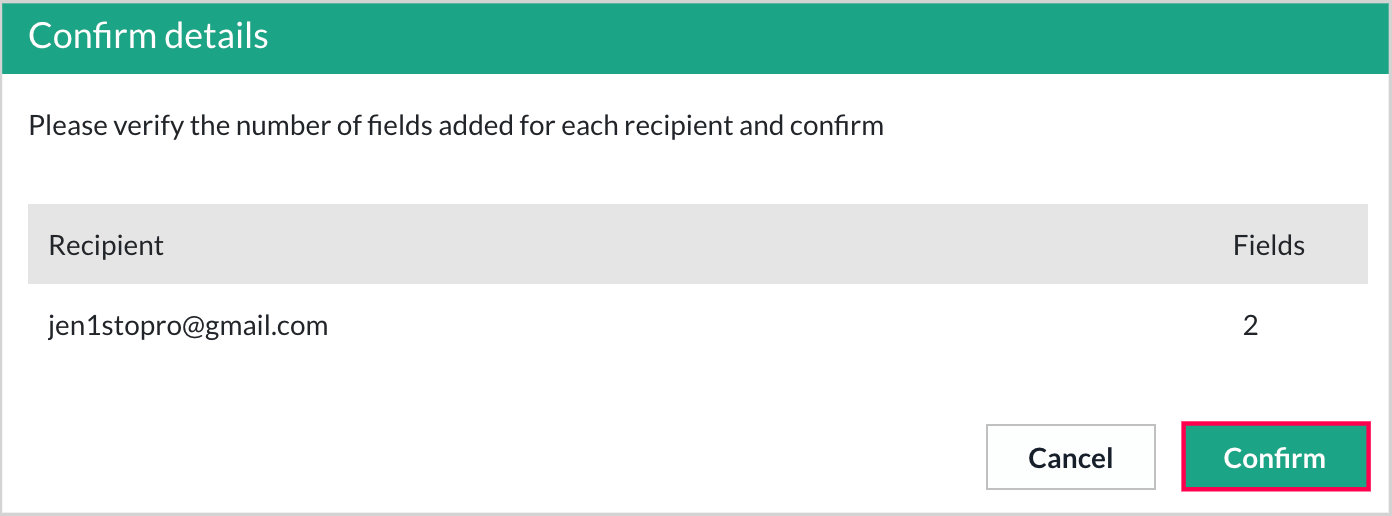Click empty space in green header bar
Screen dimensions: 1392x516
click(x=800, y=36)
